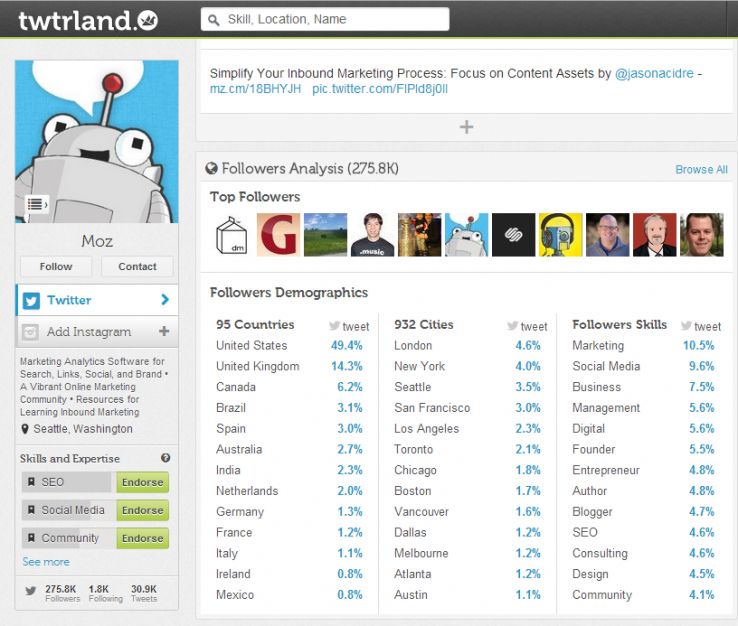Expand the Add Instagram plus sign
The width and height of the screenshot is (738, 626).
164,331
